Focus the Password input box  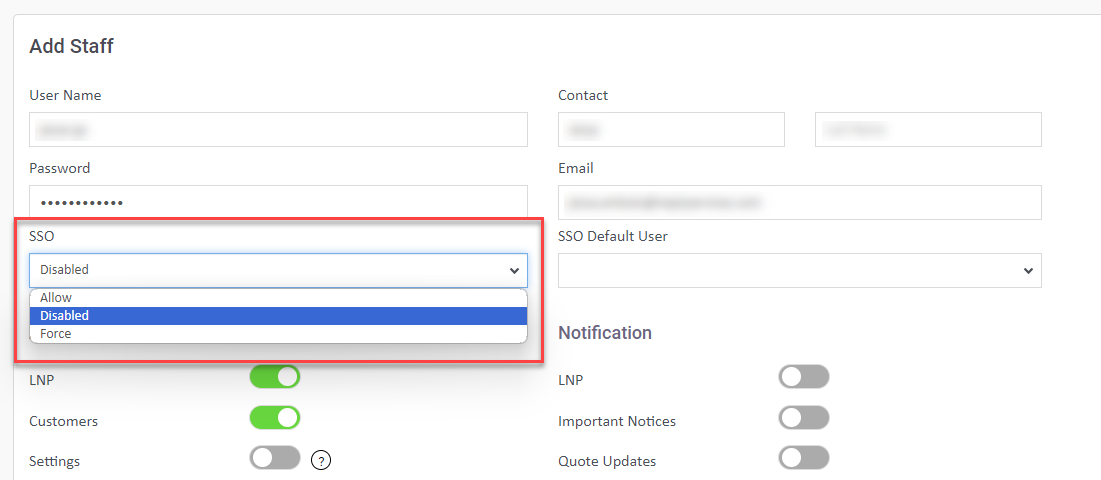pyautogui.click(x=278, y=202)
